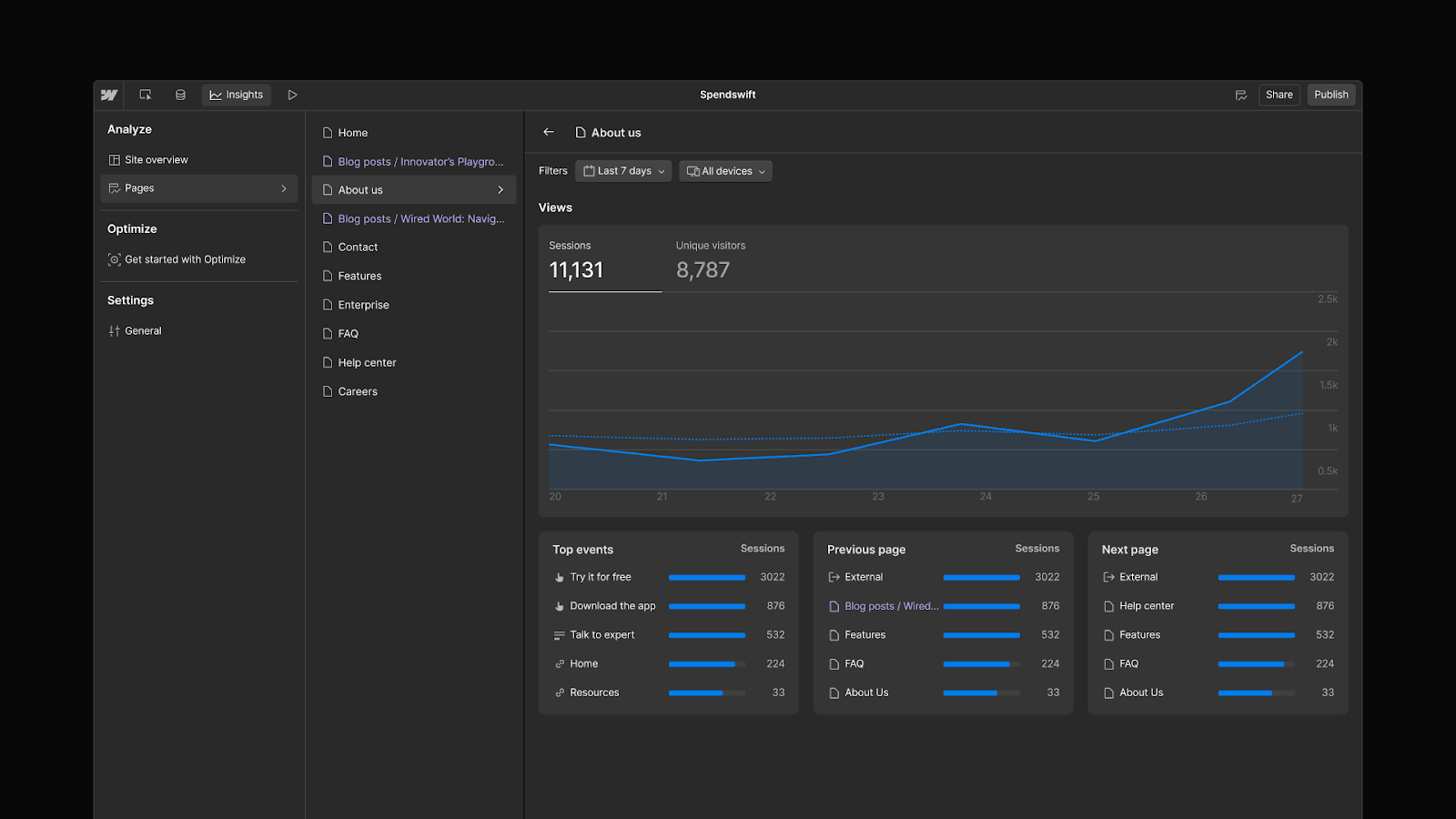The image size is (1456, 819).
Task: Open the comments icon beside Share
Action: coord(1240,95)
